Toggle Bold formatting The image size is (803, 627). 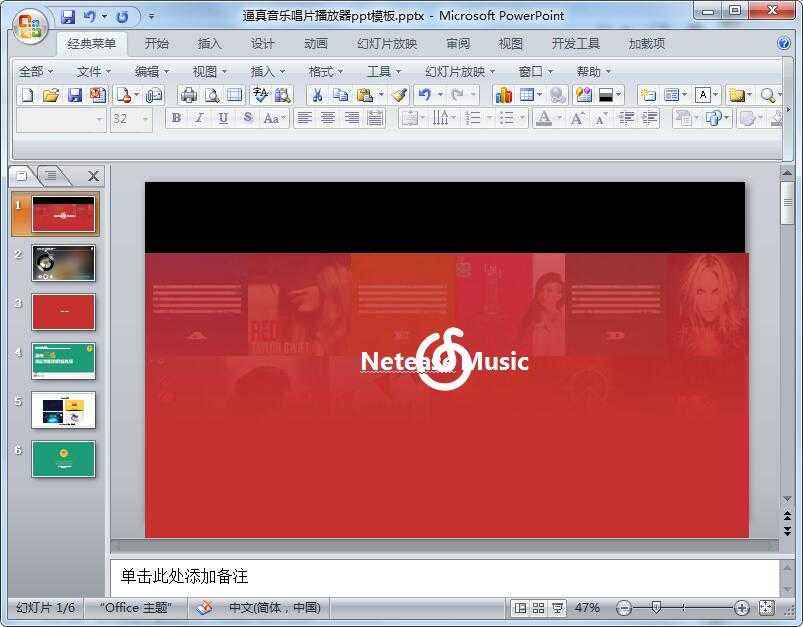176,118
